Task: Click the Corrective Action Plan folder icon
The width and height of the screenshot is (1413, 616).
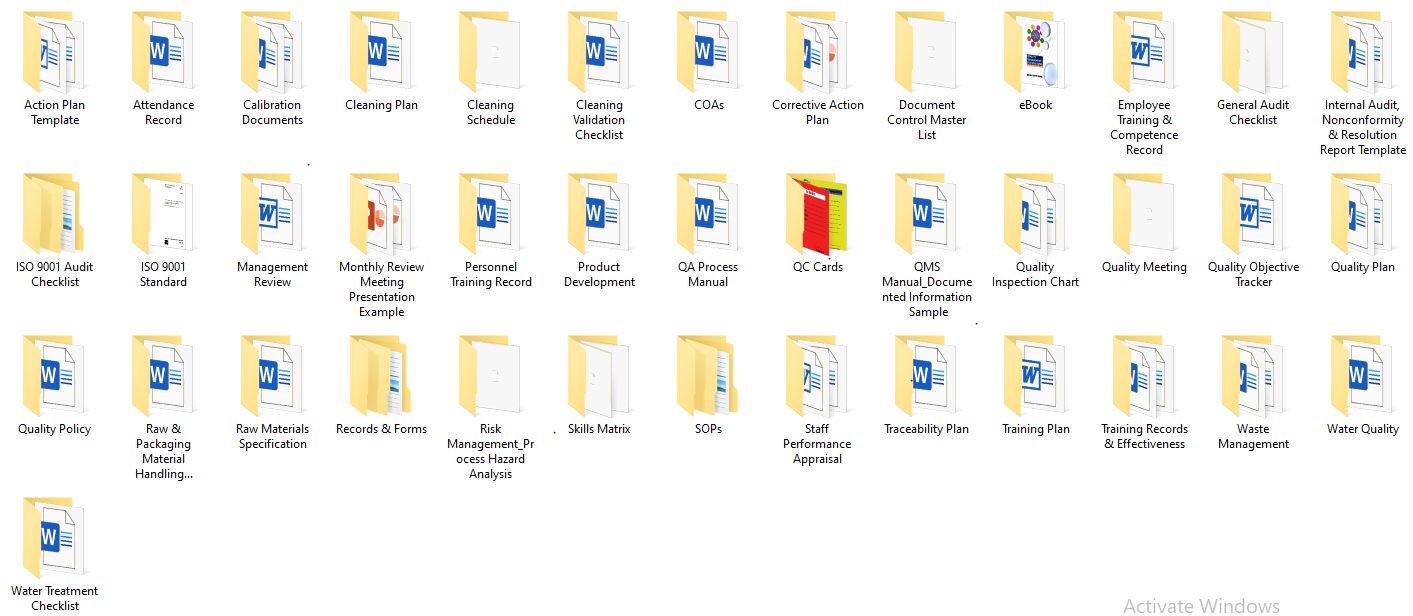Action: click(817, 53)
